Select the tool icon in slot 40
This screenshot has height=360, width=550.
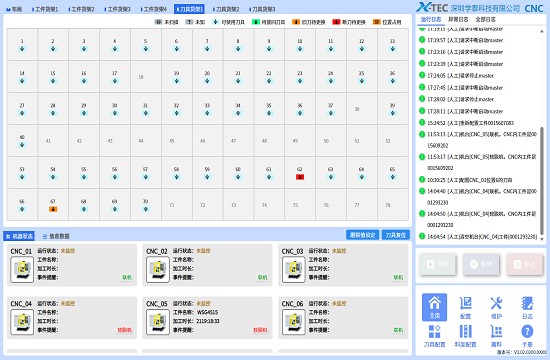22,145
